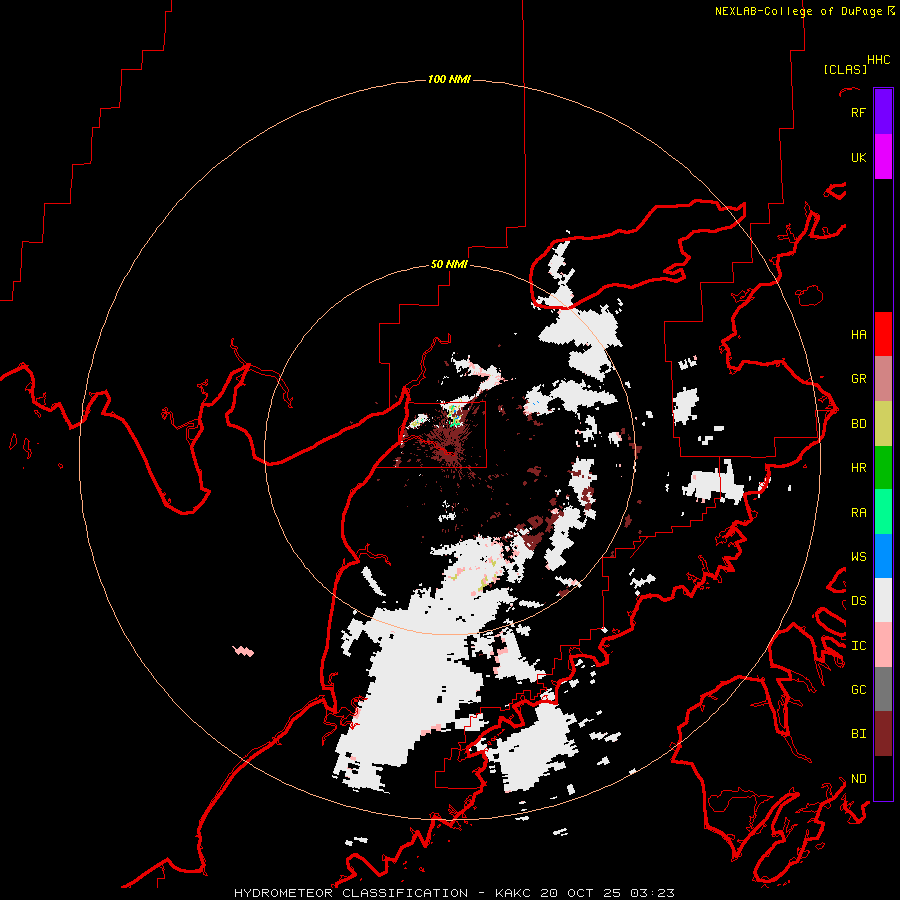Click the BD legend label
Viewport: 900px width, 900px height.
(858, 423)
